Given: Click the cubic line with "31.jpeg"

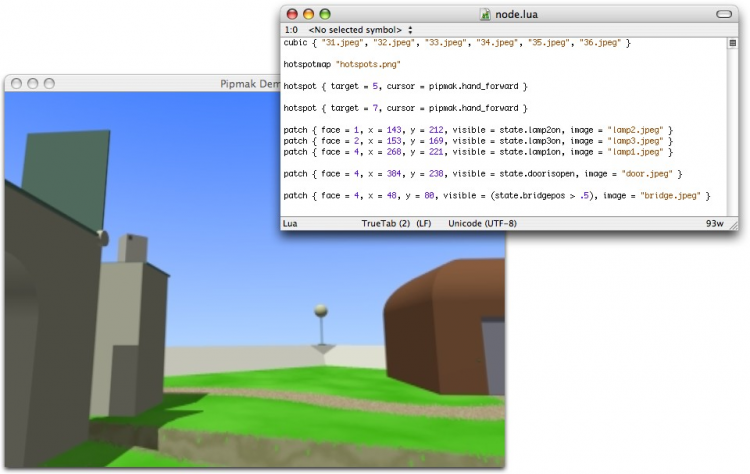Looking at the screenshot, I should (457, 43).
